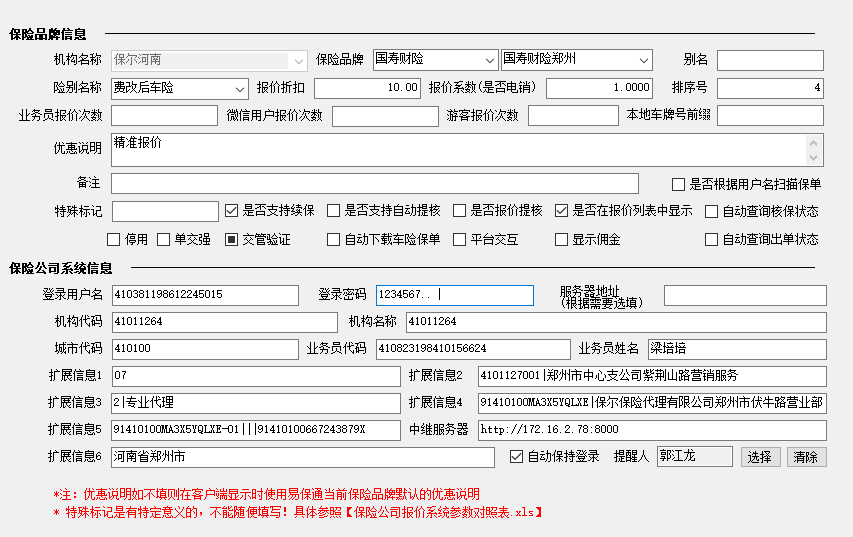Viewport: 853px width, 537px height.
Task: Click 业务员姓名 field showing 梁培培
Action: [737, 349]
